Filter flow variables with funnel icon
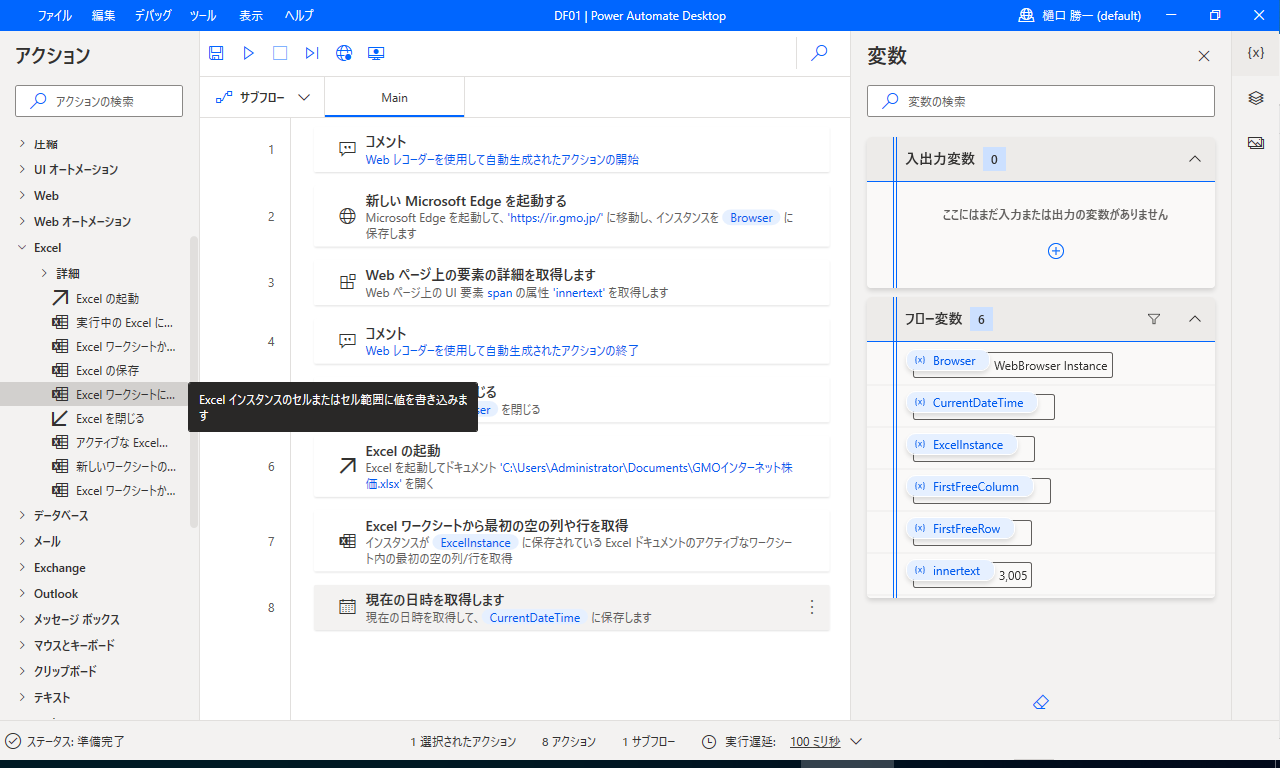 [1154, 319]
